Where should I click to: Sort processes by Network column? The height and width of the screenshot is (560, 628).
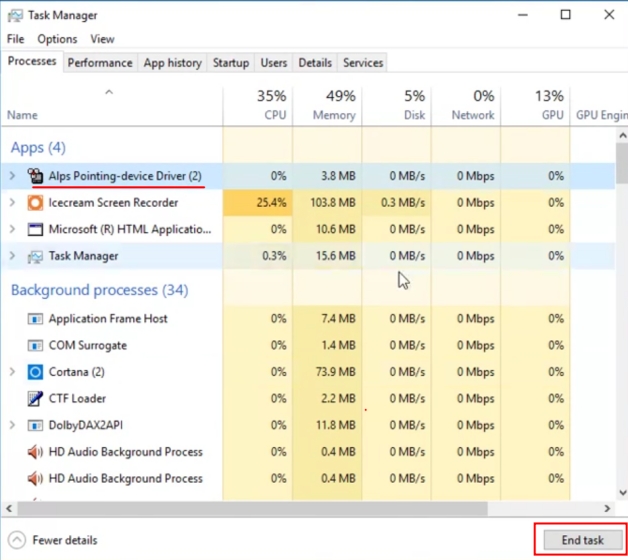tap(466, 106)
